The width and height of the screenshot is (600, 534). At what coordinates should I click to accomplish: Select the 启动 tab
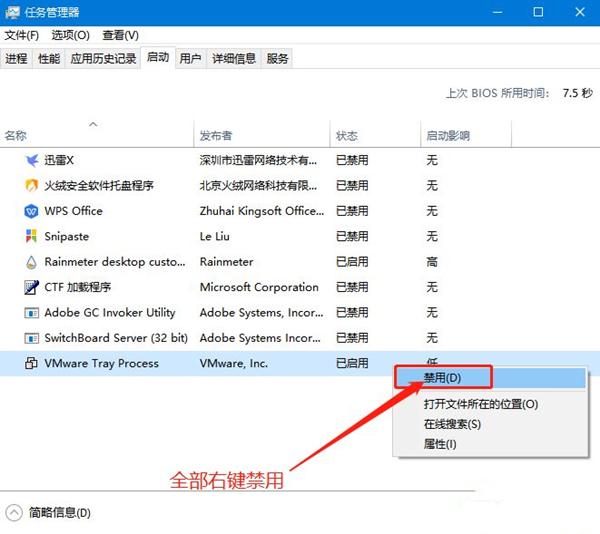click(x=158, y=57)
